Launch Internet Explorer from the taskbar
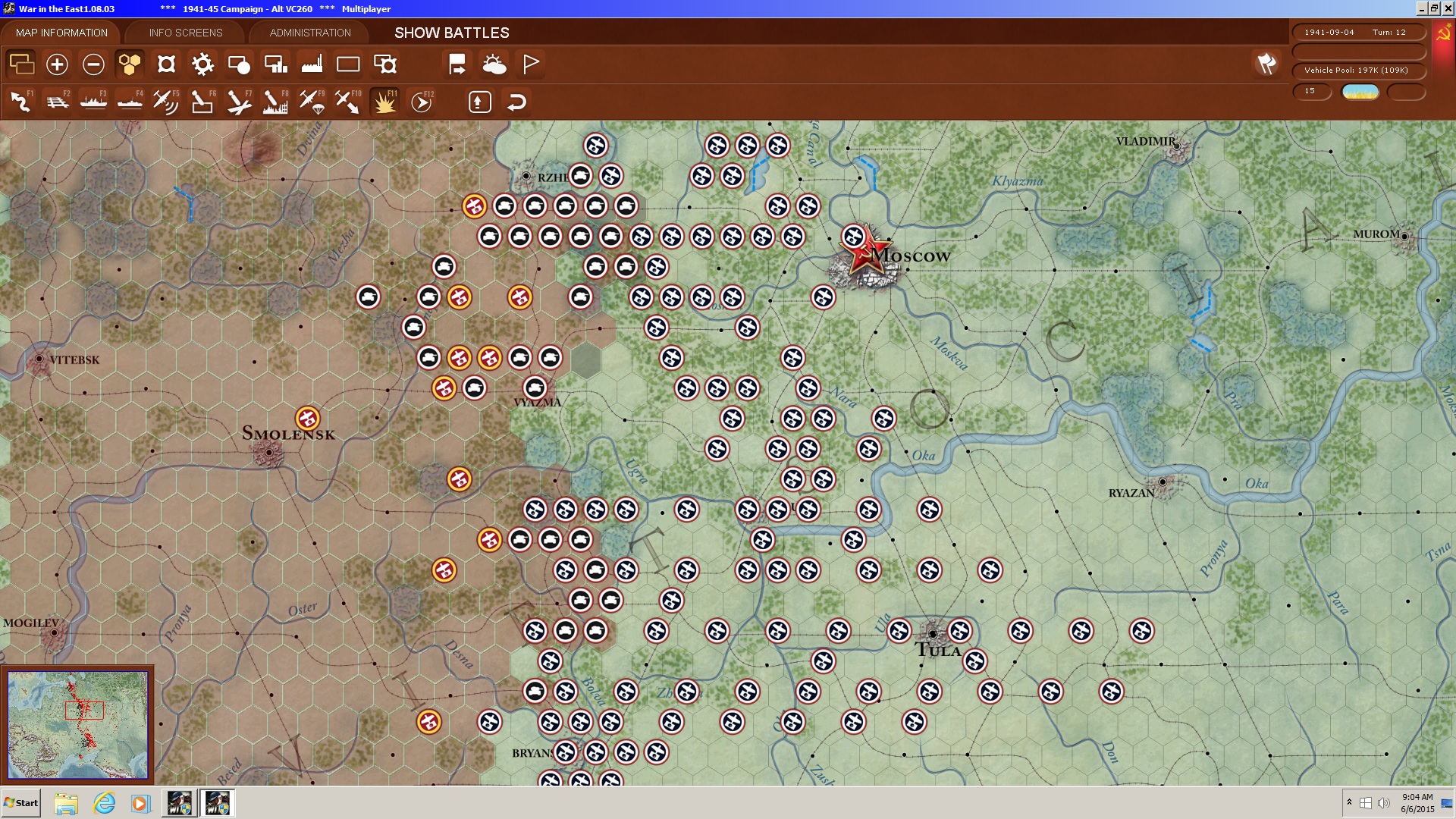1456x819 pixels. [x=103, y=803]
